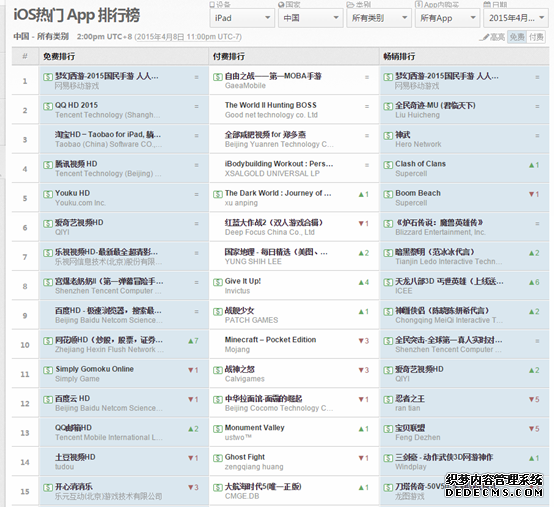Click rank down 5 indicator for 忍者之王

click(x=534, y=399)
